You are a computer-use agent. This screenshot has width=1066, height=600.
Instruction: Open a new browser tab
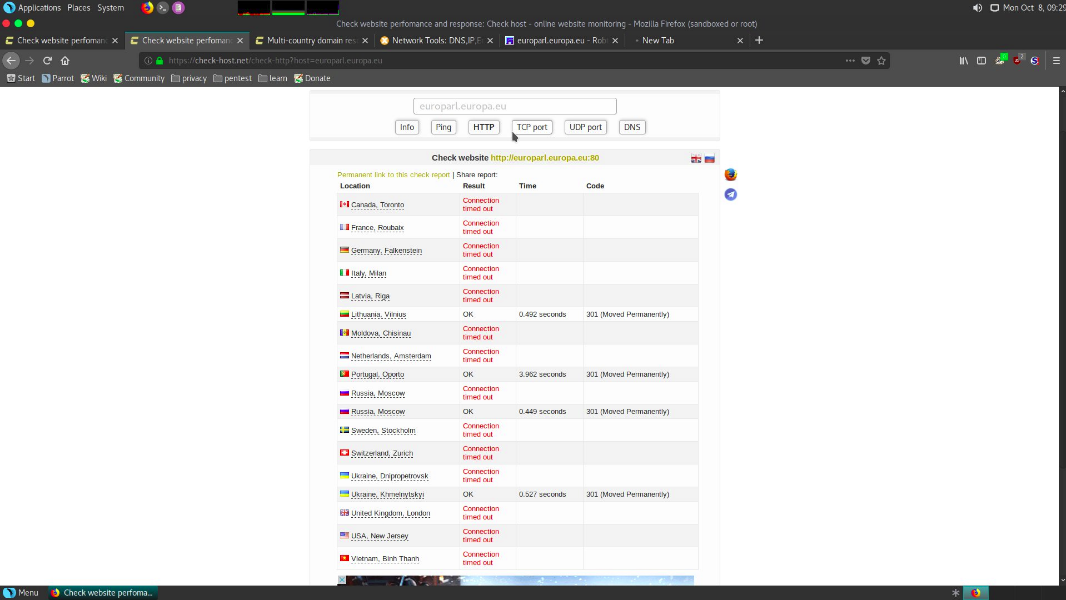point(759,40)
